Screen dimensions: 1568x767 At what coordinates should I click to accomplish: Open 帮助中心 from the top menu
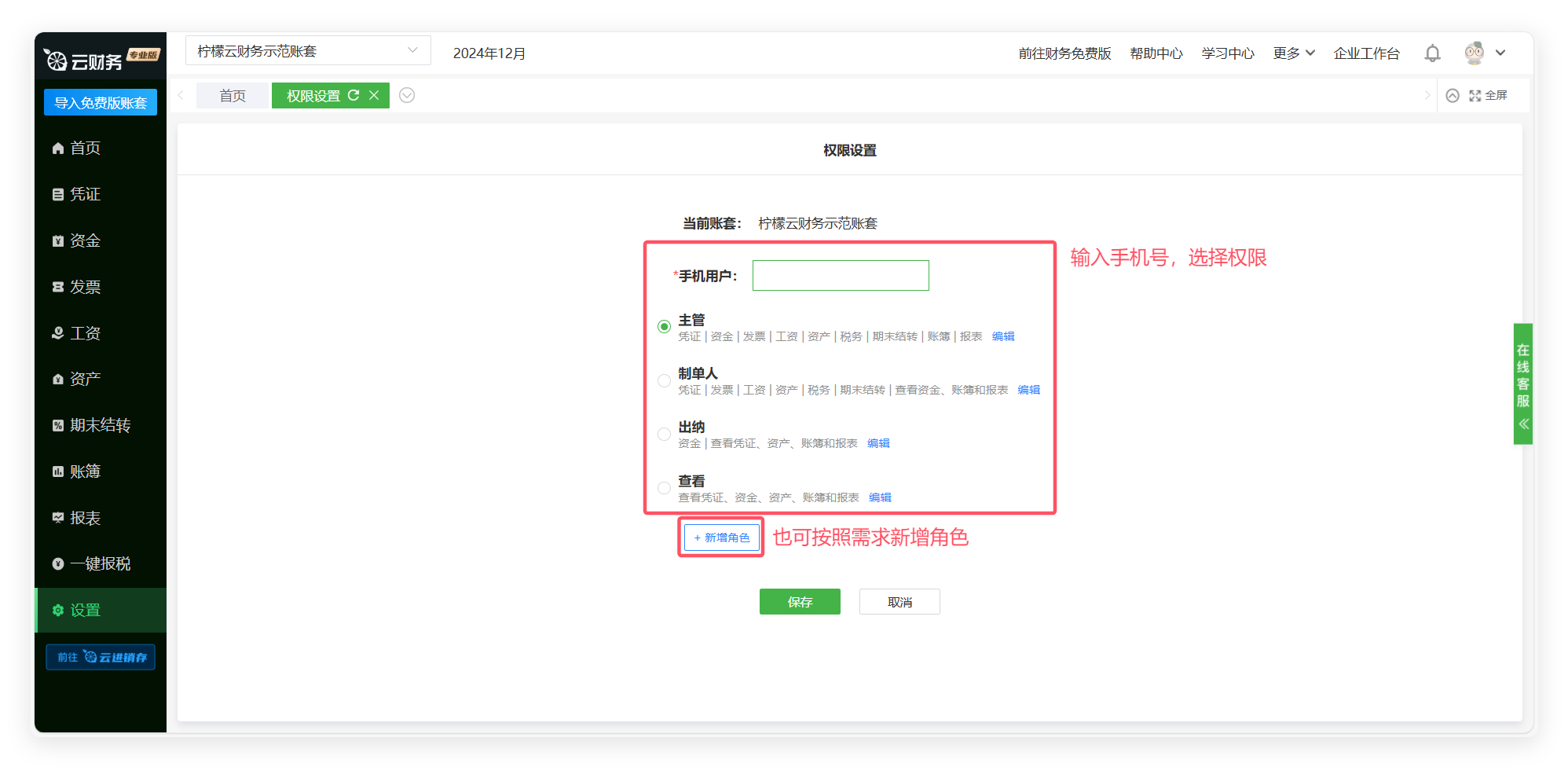point(1156,53)
